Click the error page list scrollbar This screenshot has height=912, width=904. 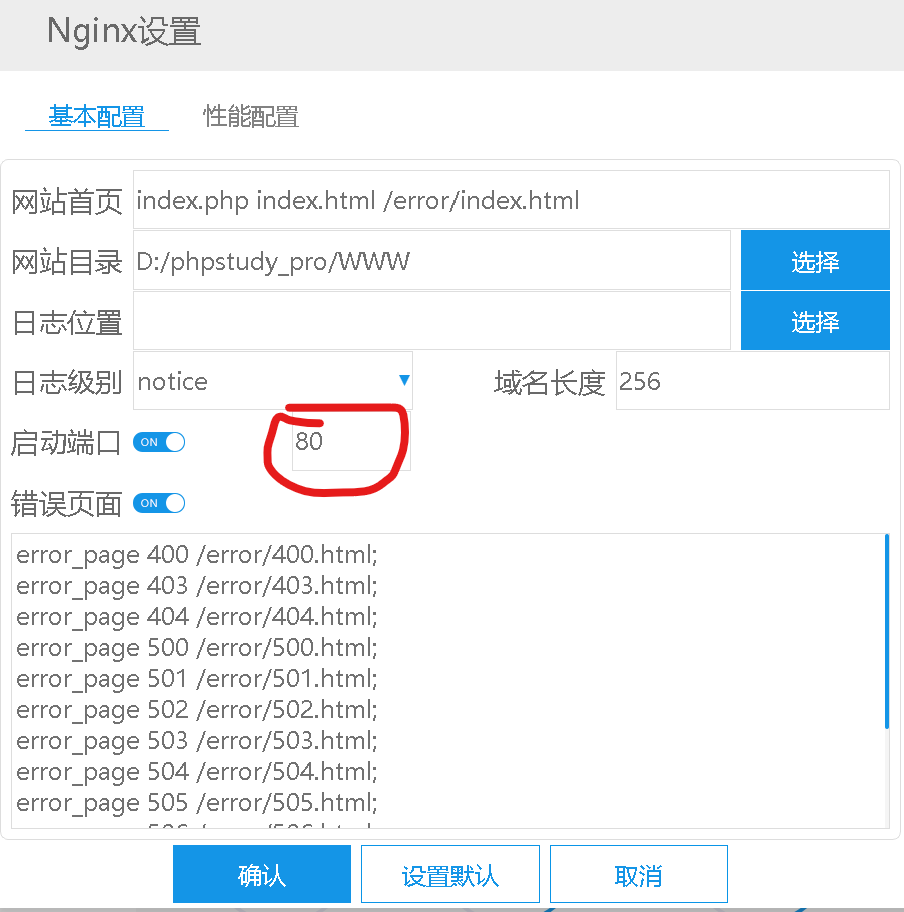click(887, 631)
